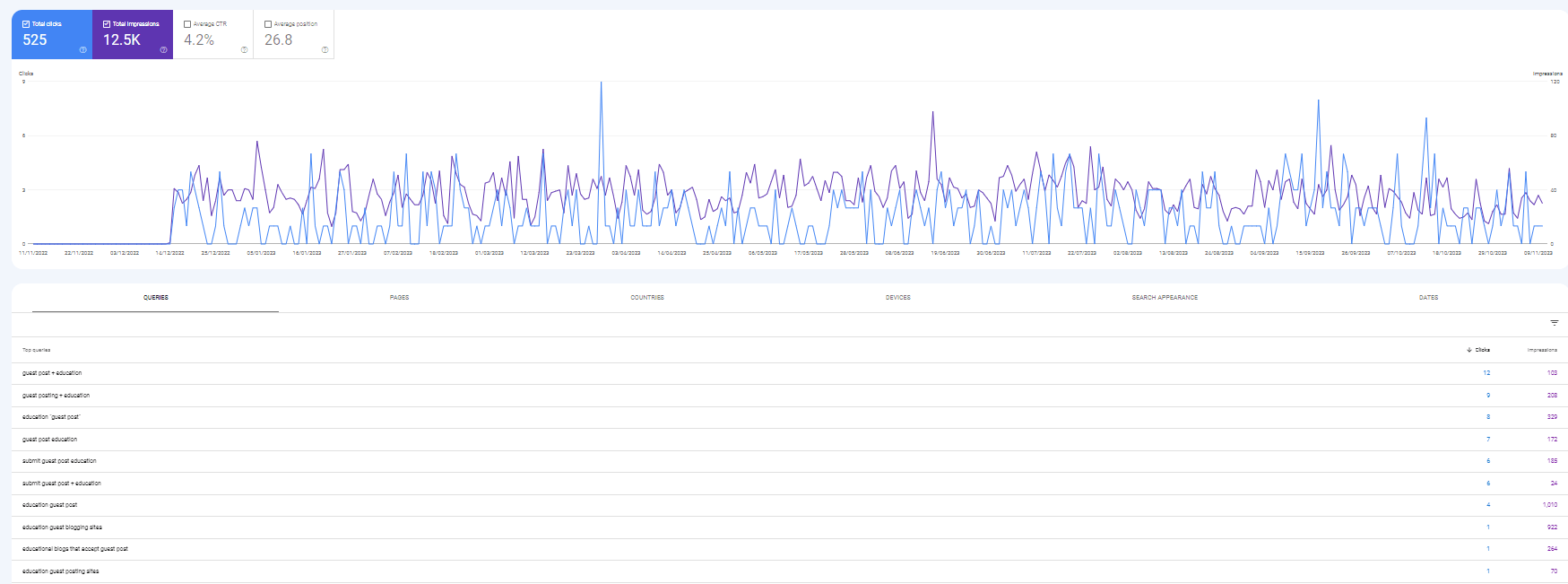The width and height of the screenshot is (1568, 584).
Task: Sort table by Impressions column header
Action: point(1541,350)
